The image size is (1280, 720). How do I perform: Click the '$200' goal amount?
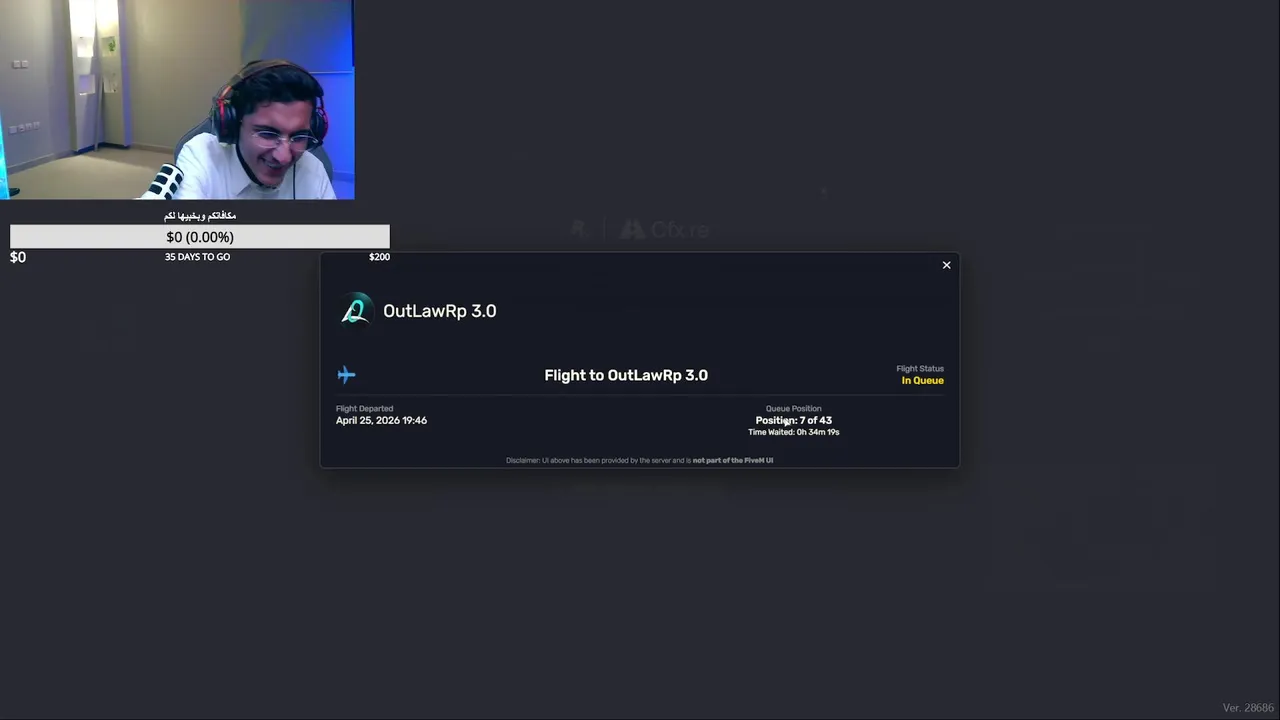[x=379, y=257]
